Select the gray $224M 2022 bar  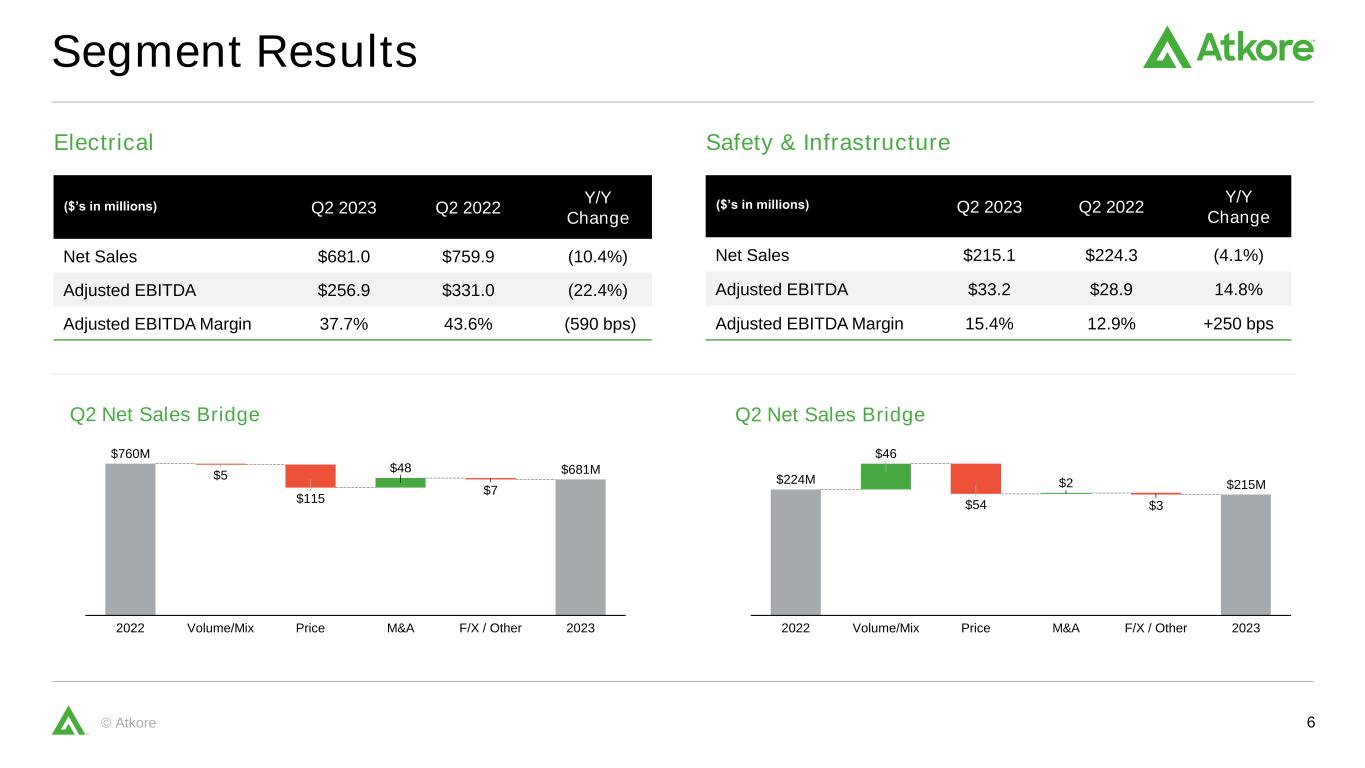(795, 551)
